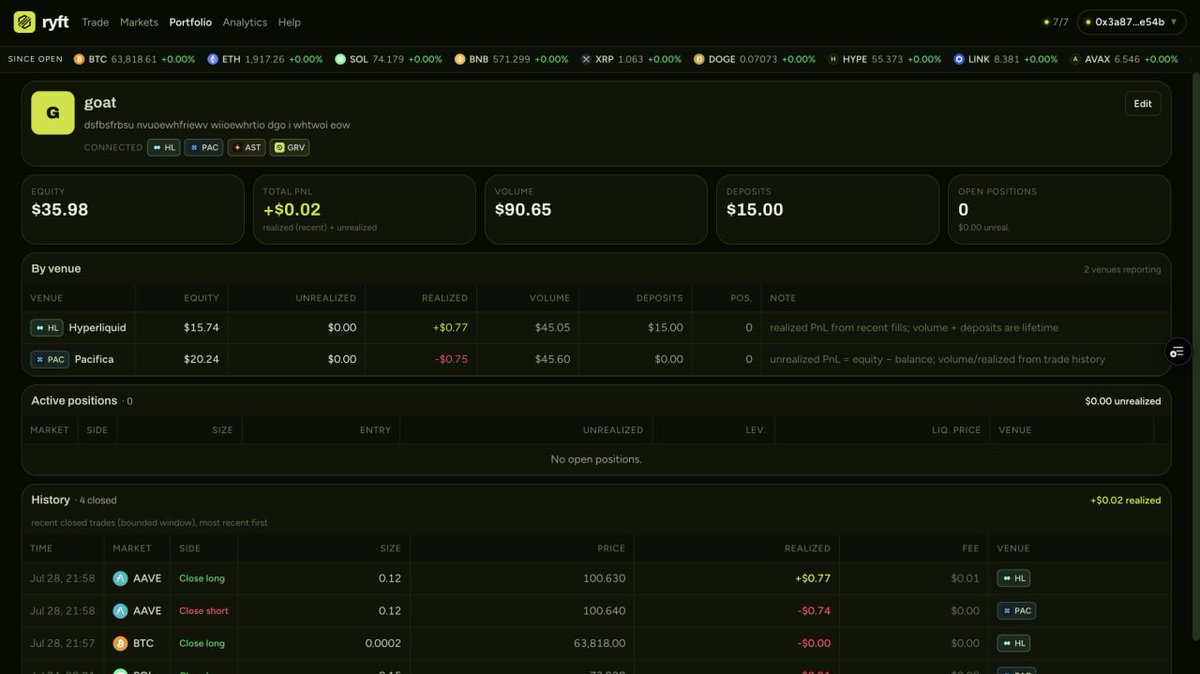Open the side panel list icon on the right edge
The width and height of the screenshot is (1200, 674).
1177,351
